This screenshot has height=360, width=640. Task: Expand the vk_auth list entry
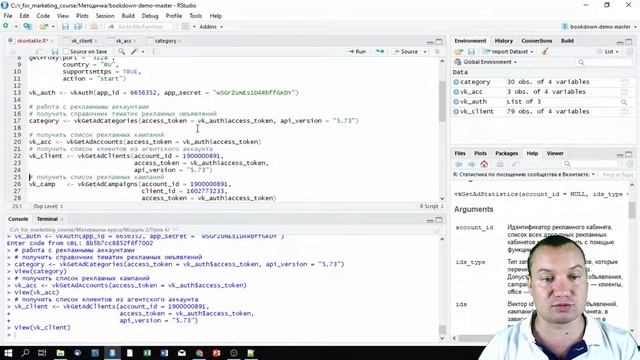[456, 102]
